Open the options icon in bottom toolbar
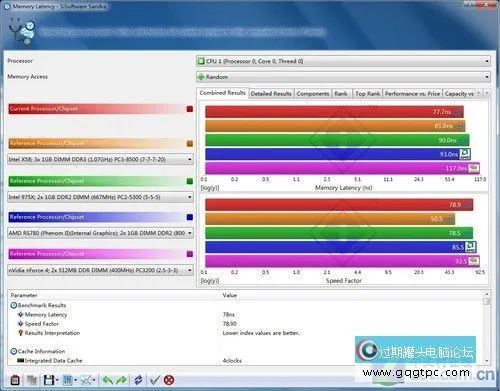 click(15, 380)
